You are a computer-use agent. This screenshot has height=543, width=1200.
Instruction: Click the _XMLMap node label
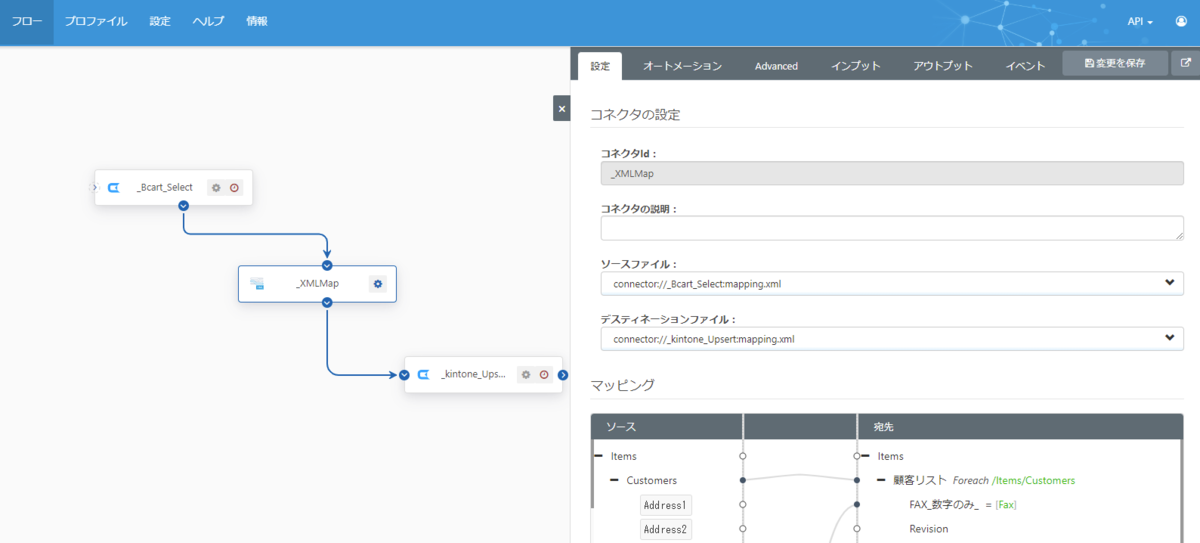(318, 283)
